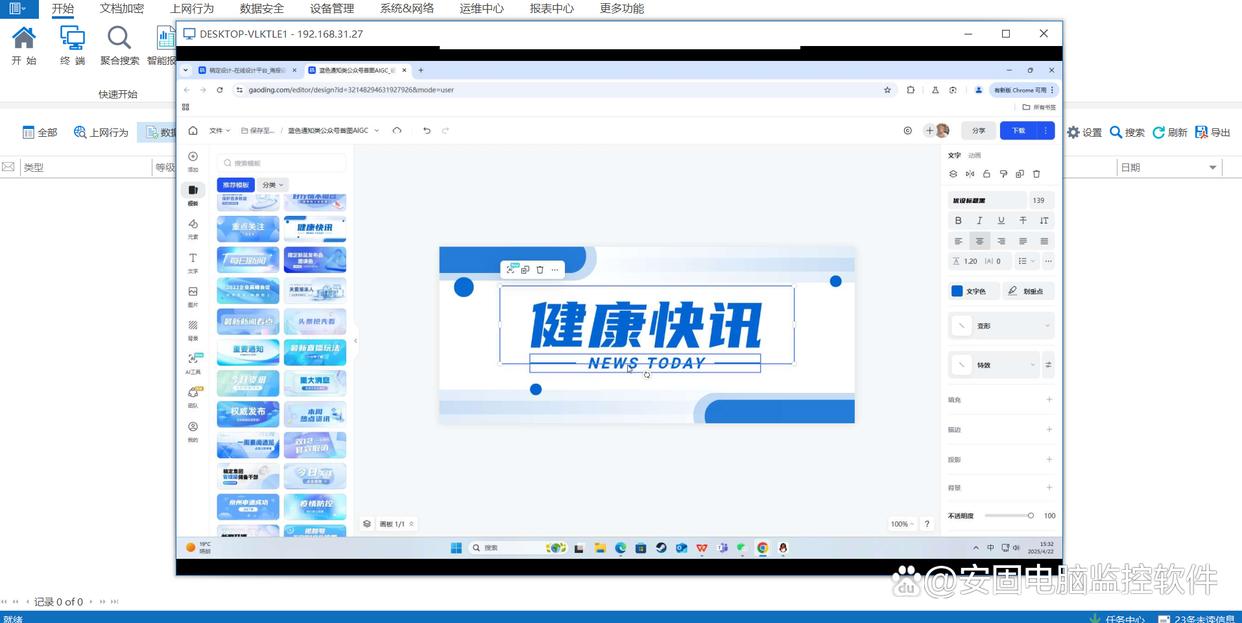Click the 终端 terminal icon in ribbon
1242x623 pixels.
pos(72,46)
